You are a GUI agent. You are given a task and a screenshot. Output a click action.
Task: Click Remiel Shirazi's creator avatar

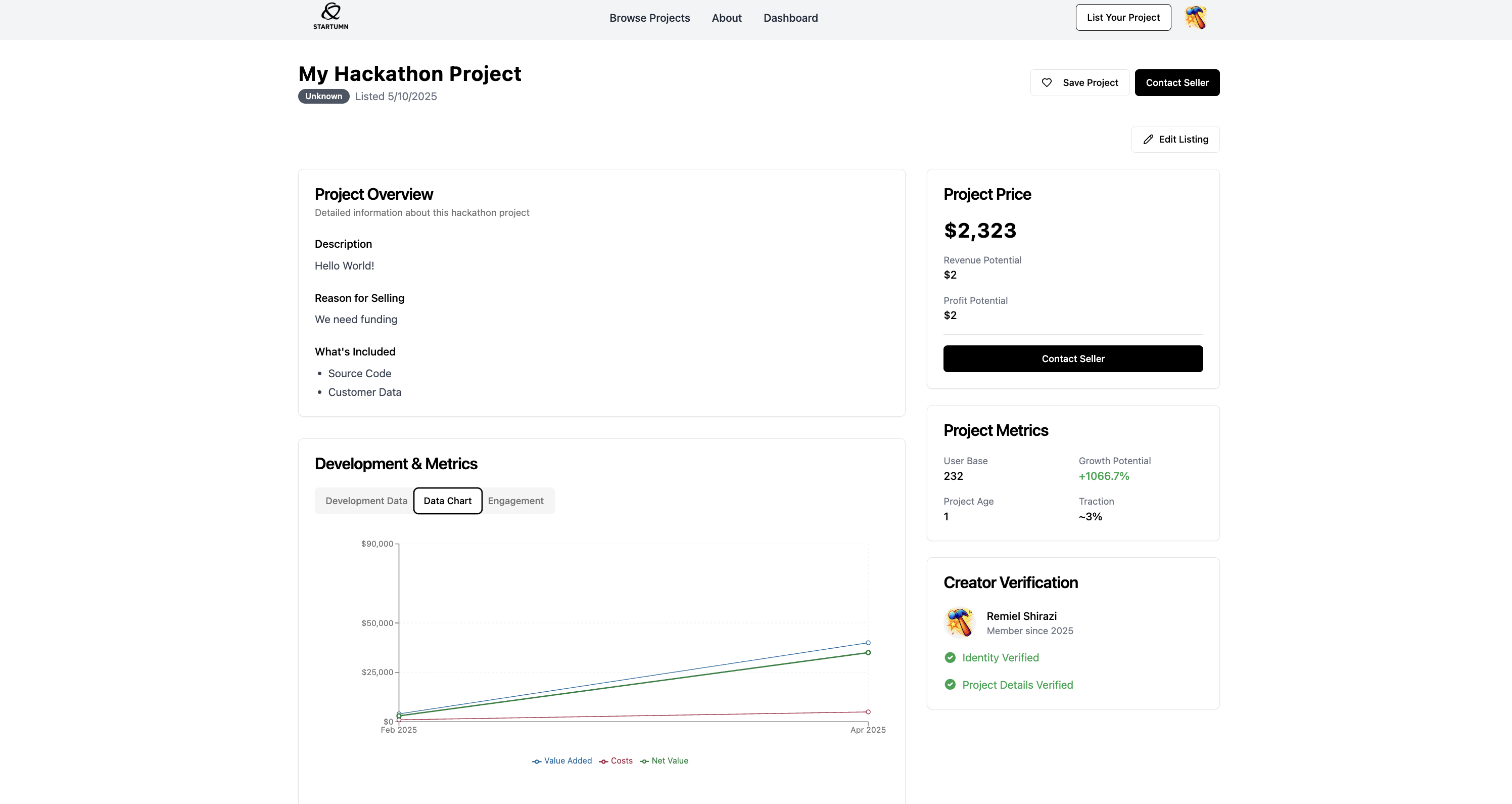[x=960, y=622]
